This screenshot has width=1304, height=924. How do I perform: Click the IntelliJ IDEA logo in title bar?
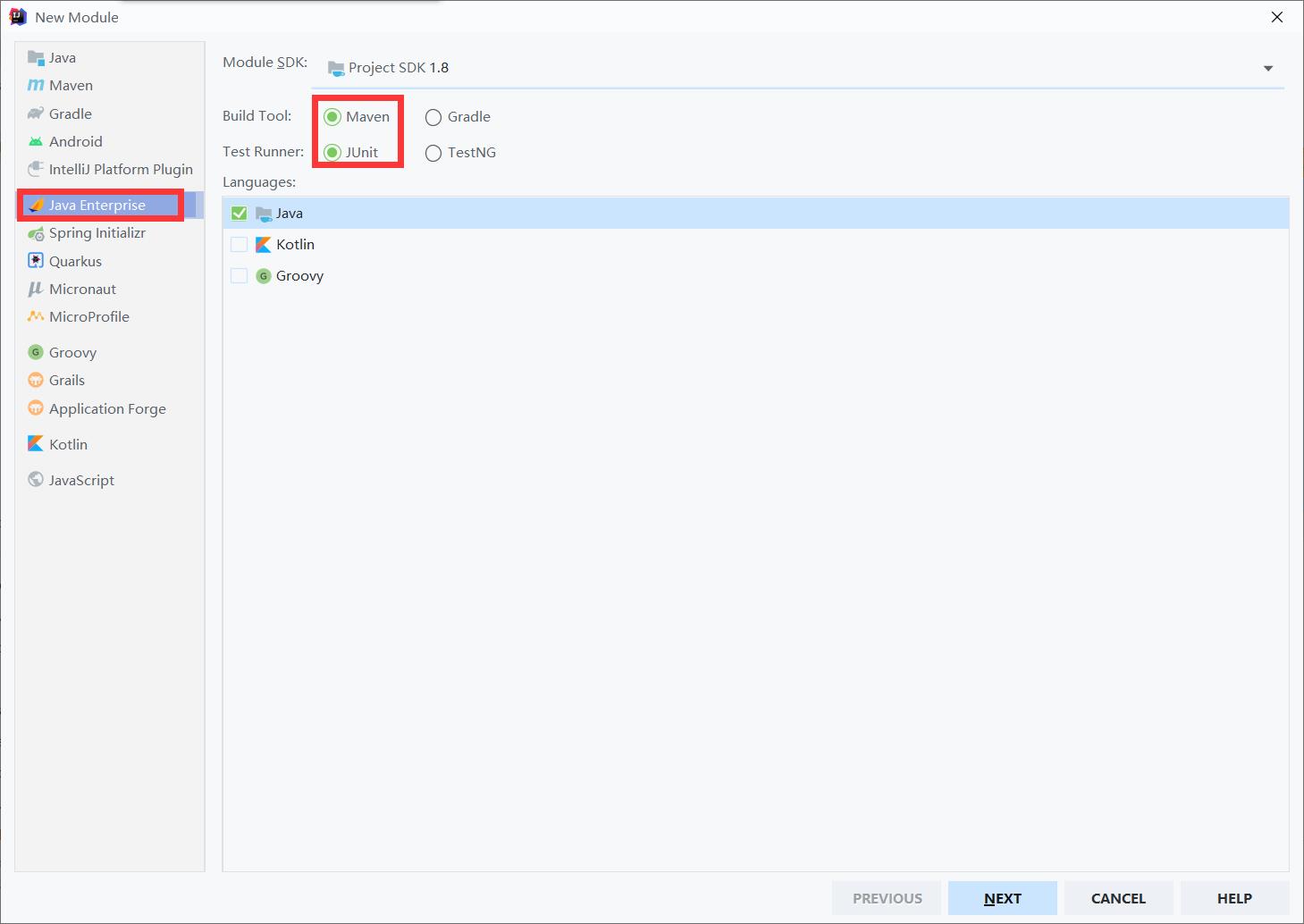18,17
